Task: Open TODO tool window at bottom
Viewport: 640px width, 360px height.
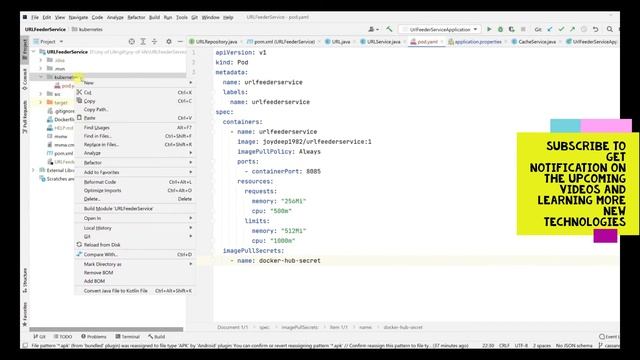Action: 63,337
